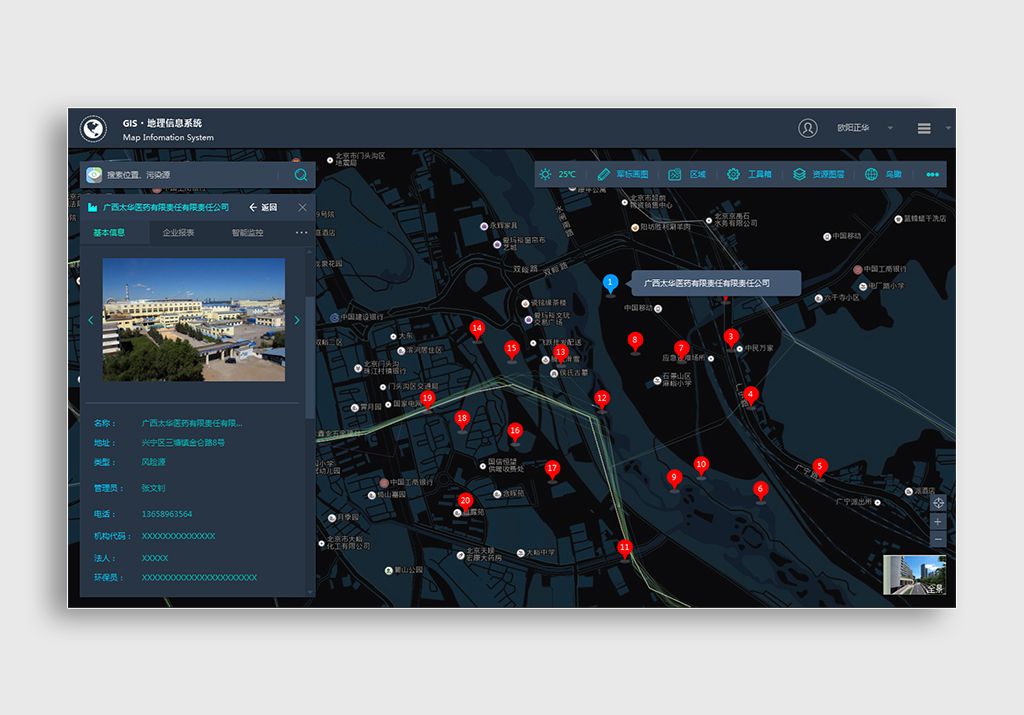Click the phone number 13658963564
Screen dimensions: 1024x715
pos(167,514)
